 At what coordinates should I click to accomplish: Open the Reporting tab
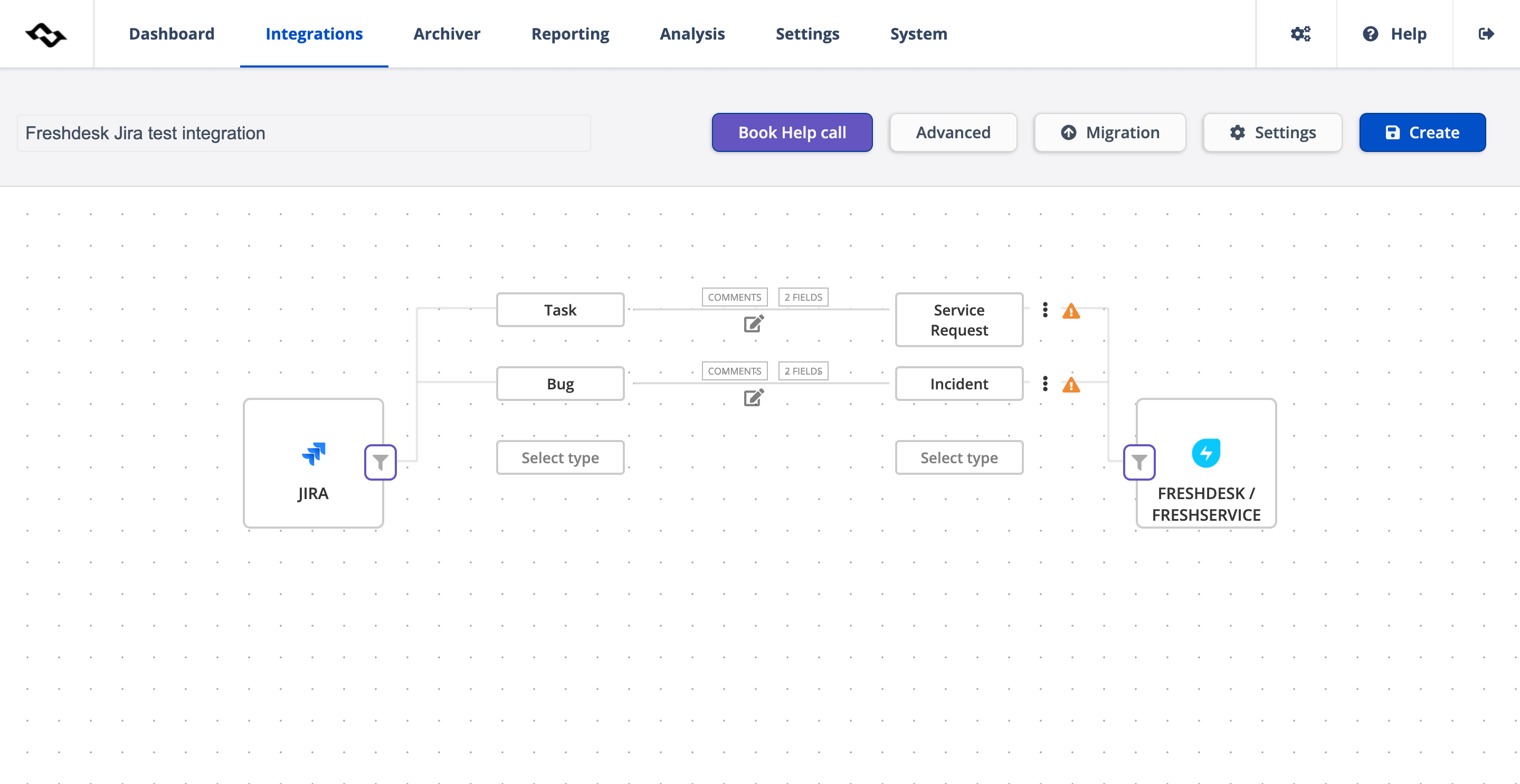click(570, 34)
